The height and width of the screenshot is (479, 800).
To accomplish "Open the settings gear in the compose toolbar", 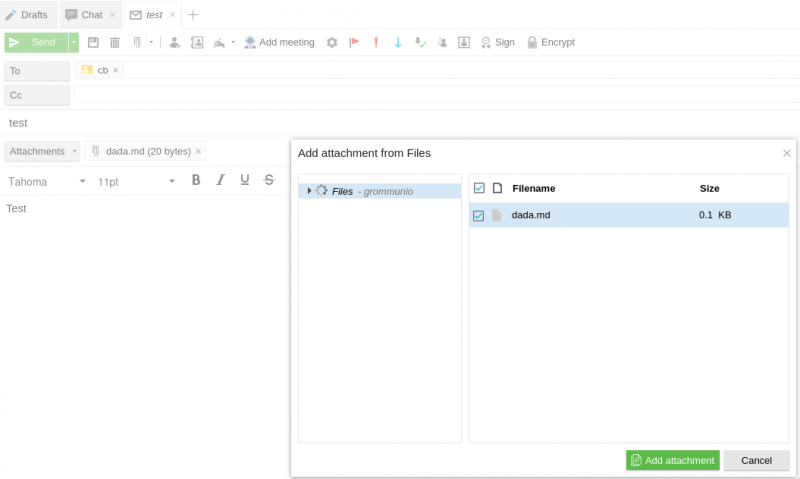I will pyautogui.click(x=332, y=43).
